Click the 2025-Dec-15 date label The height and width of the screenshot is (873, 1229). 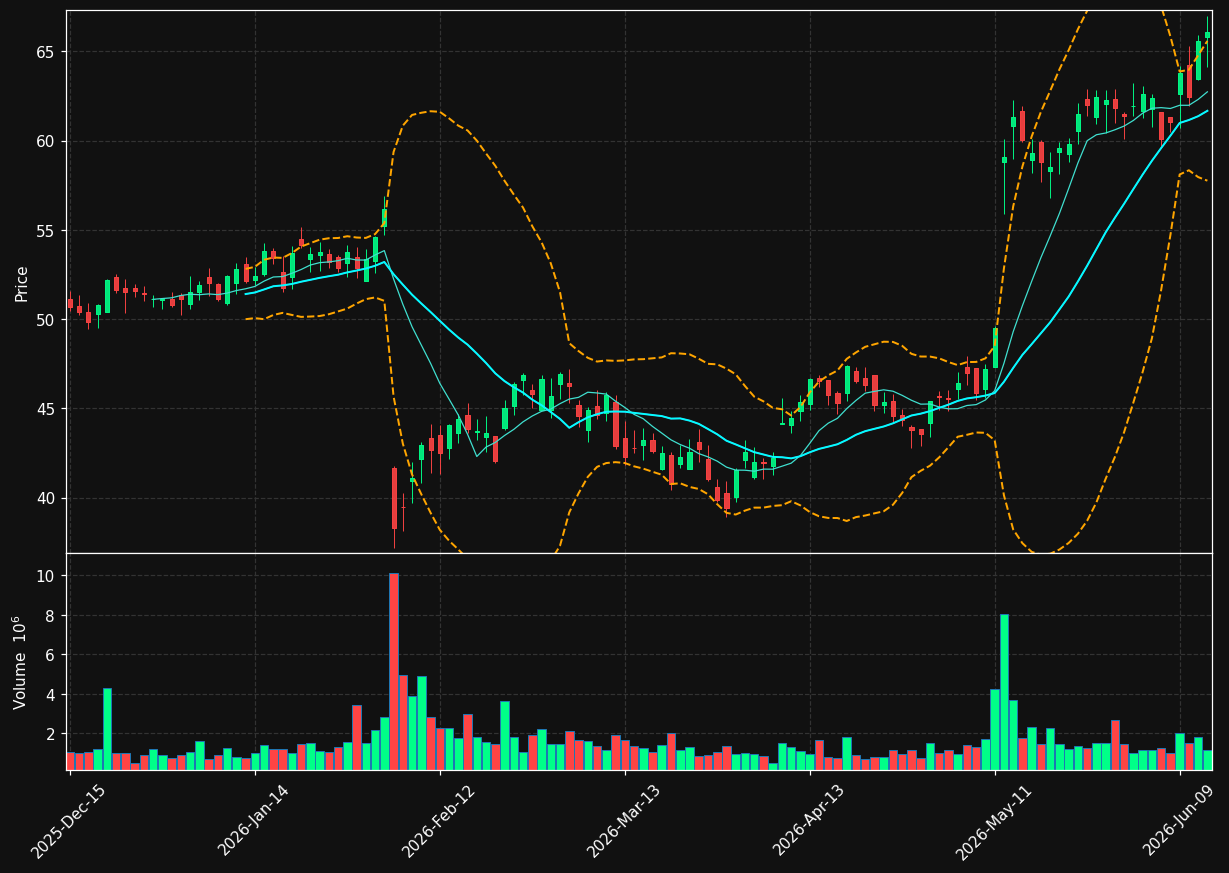coord(68,822)
